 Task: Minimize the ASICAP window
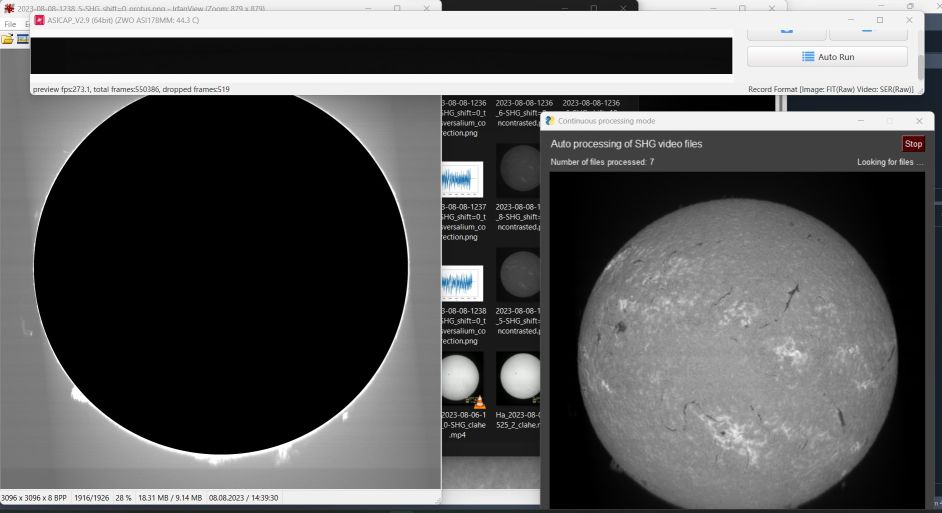coord(851,20)
